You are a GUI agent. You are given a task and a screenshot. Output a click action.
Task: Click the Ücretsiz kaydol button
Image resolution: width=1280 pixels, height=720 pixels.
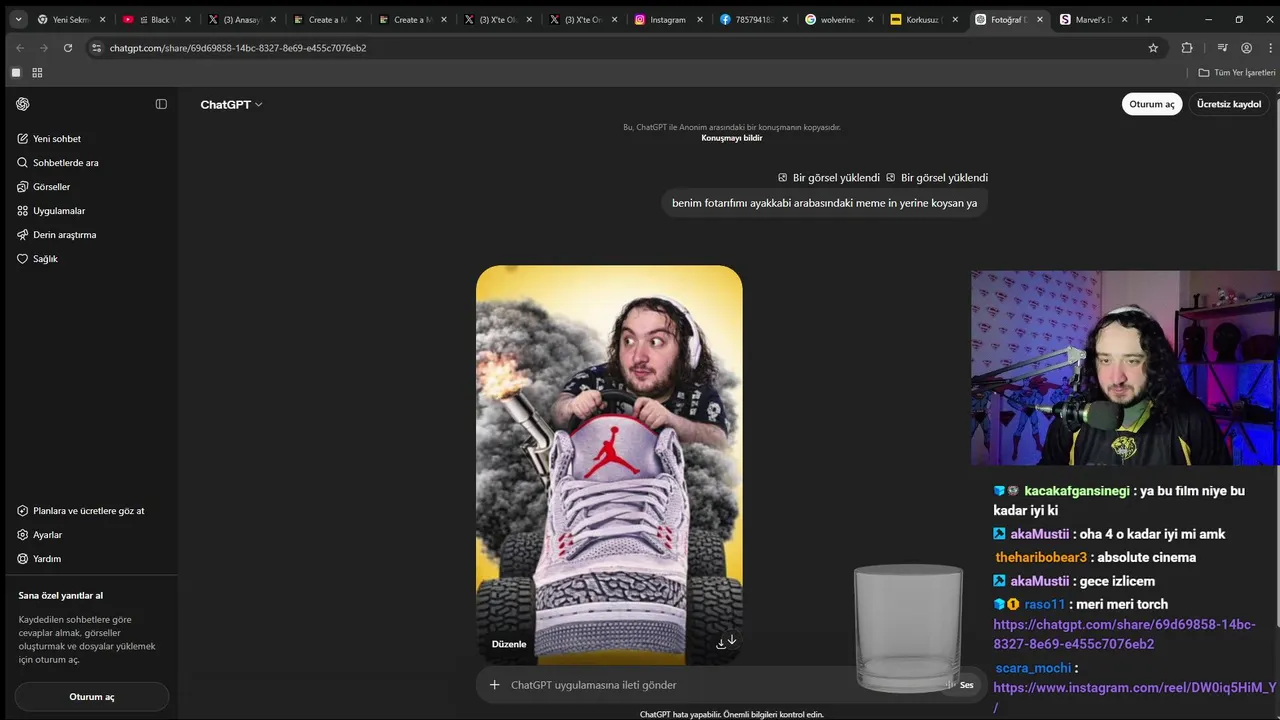pos(1229,104)
